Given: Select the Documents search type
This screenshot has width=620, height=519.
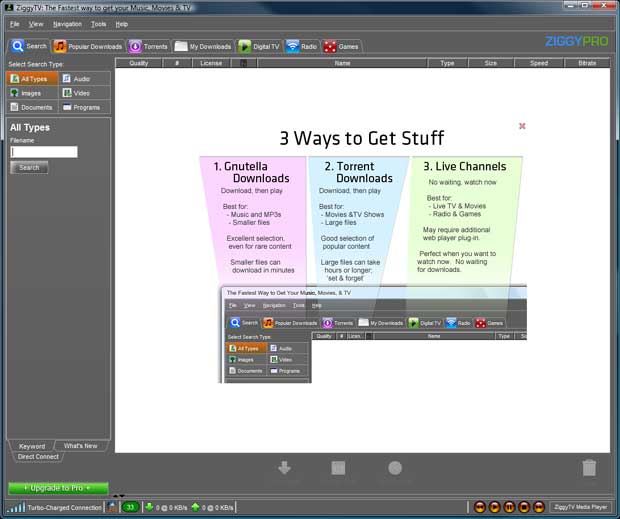Looking at the screenshot, I should tap(31, 106).
